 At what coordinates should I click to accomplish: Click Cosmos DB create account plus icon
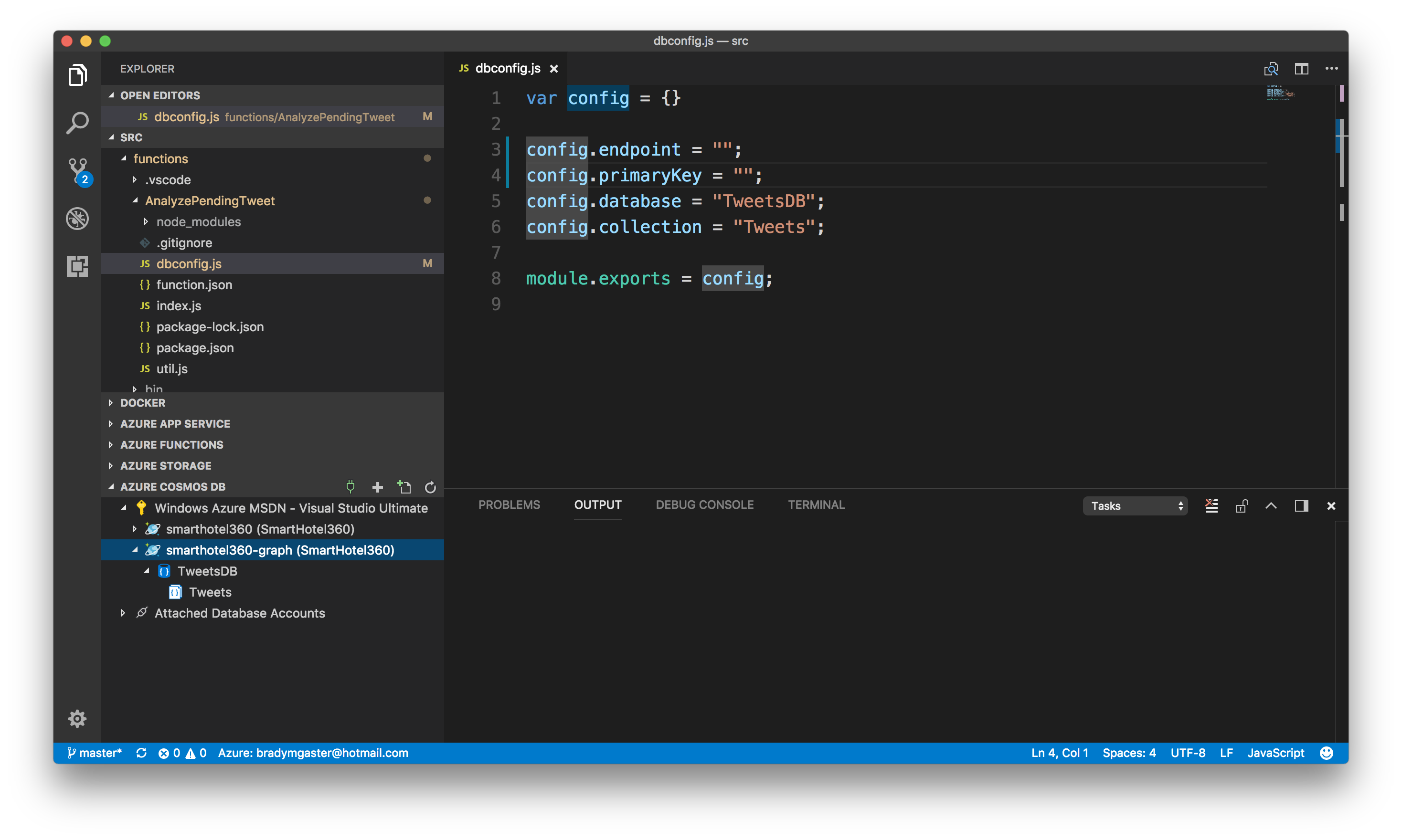pyautogui.click(x=377, y=487)
